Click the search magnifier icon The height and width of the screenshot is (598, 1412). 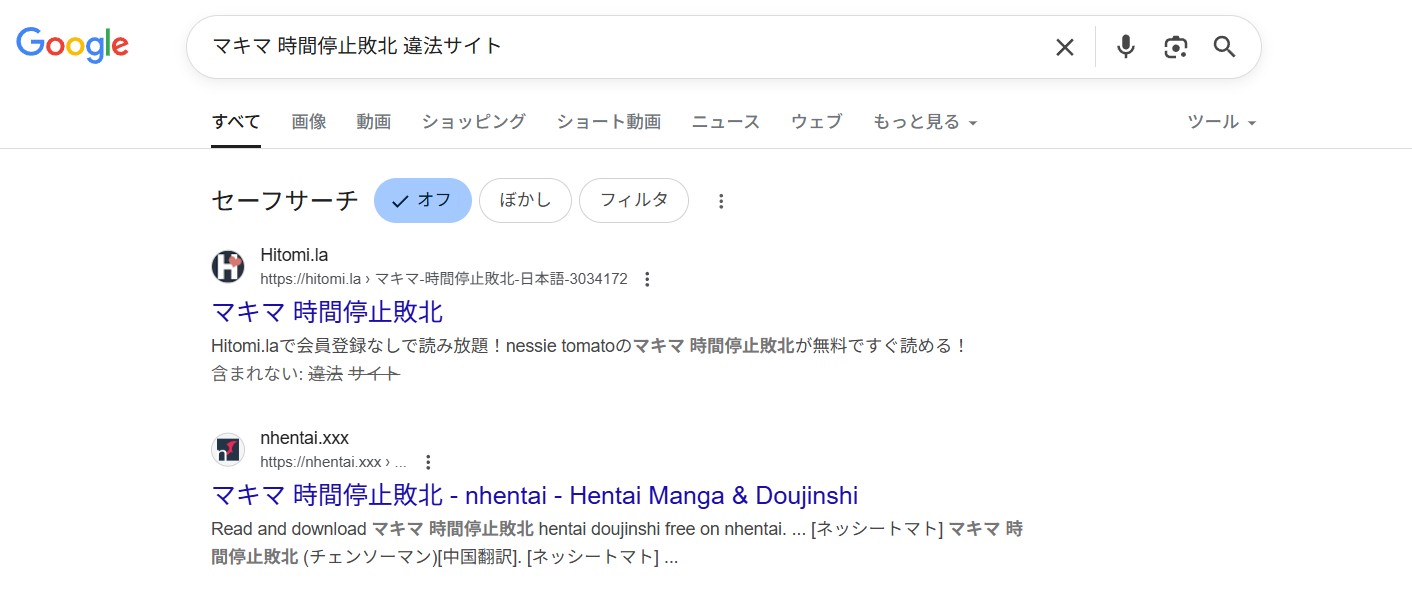tap(1224, 46)
